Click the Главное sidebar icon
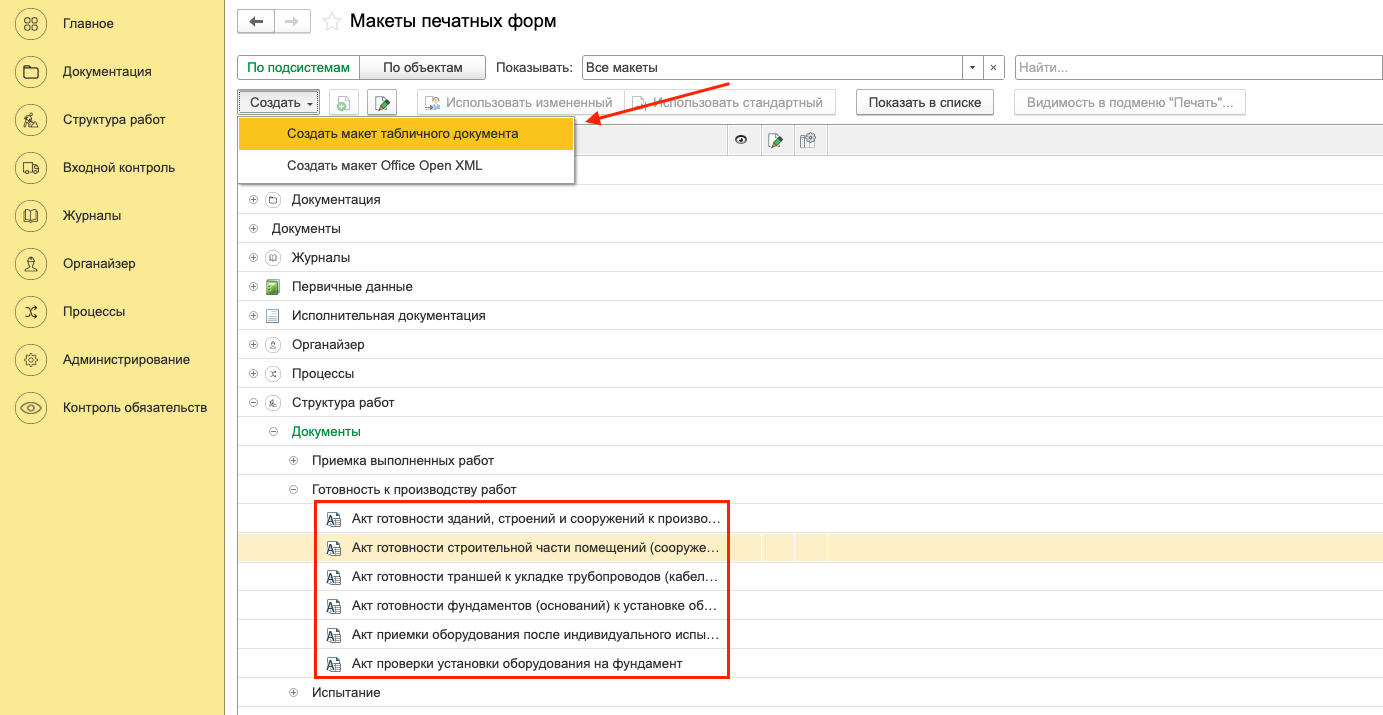The width and height of the screenshot is (1383, 715). tap(31, 23)
